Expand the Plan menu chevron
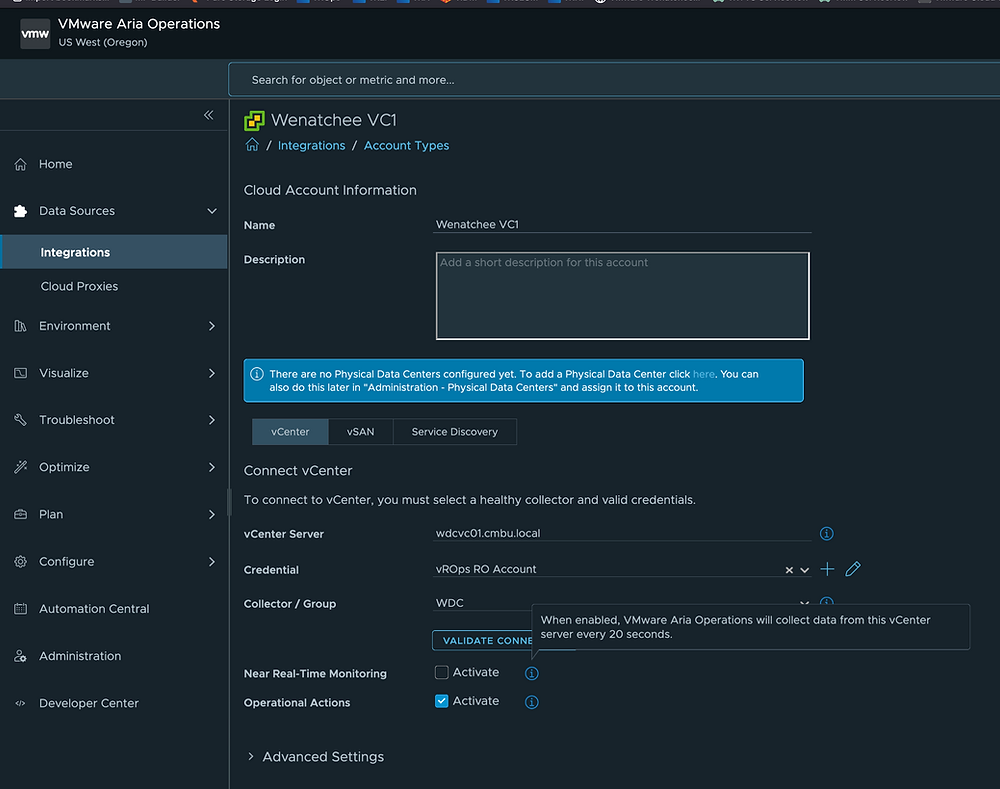The height and width of the screenshot is (789, 1000). point(212,514)
